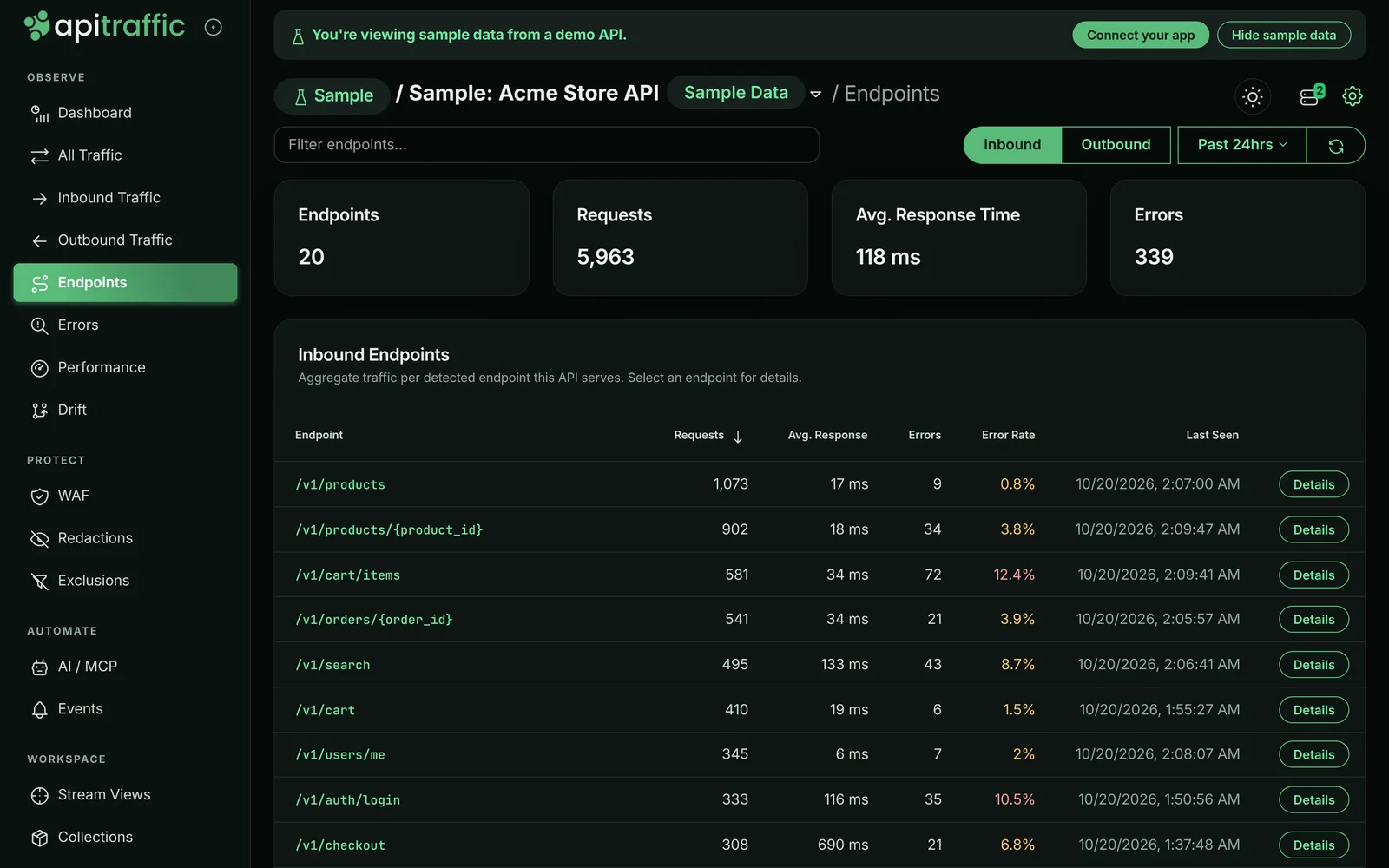1389x868 pixels.
Task: Sort by Requests column header
Action: [x=708, y=436]
